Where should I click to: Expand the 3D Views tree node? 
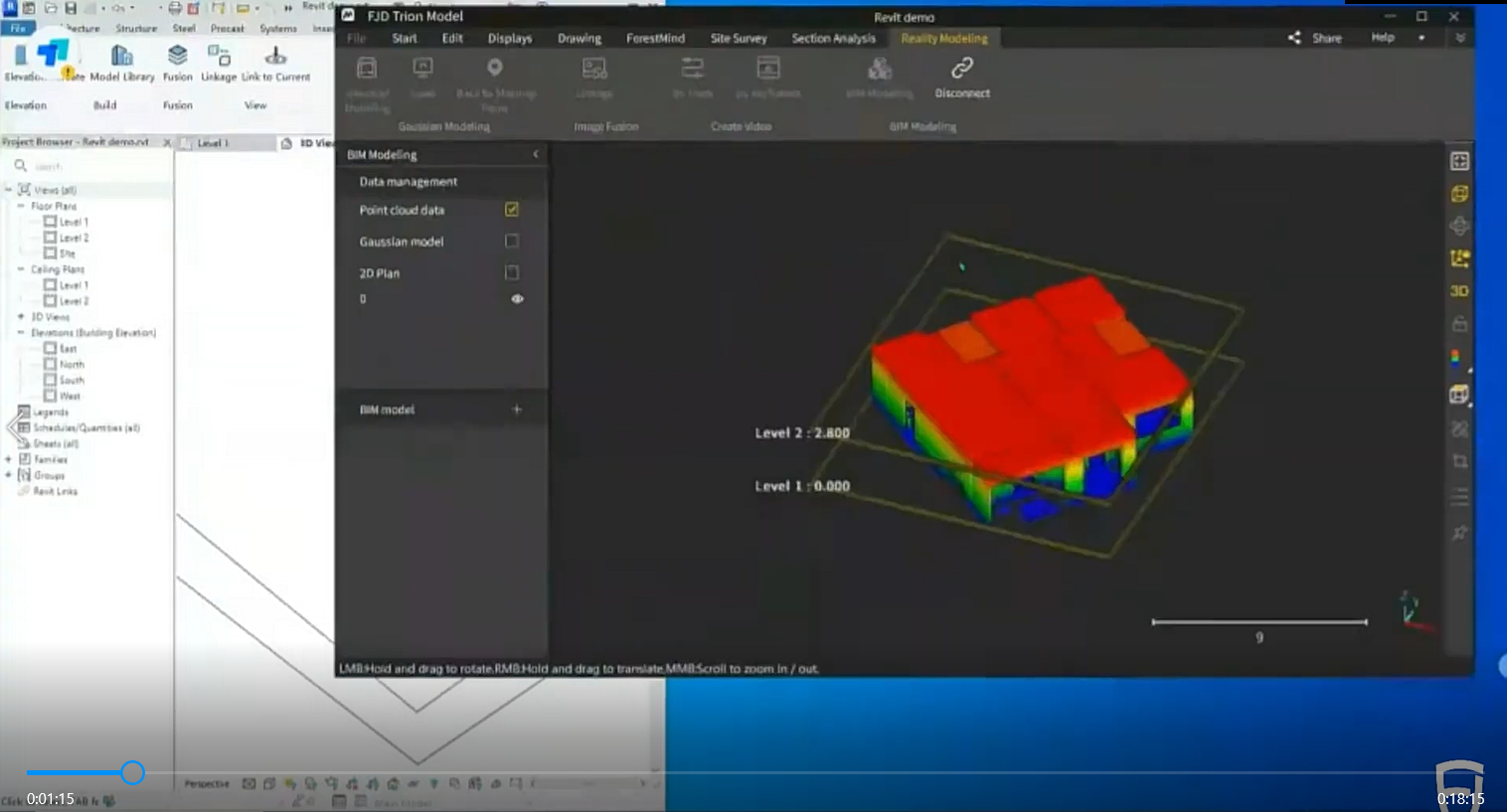[21, 317]
